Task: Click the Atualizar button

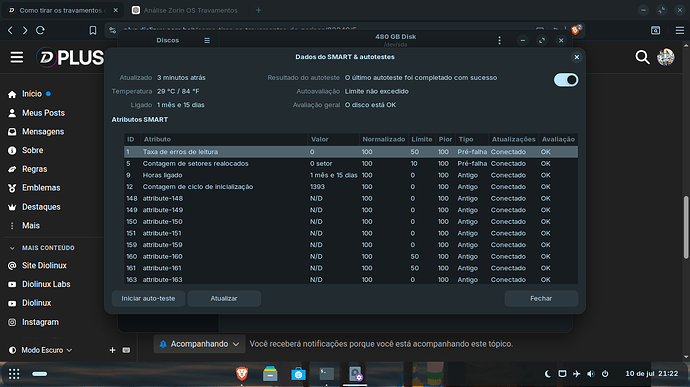Action: point(224,299)
